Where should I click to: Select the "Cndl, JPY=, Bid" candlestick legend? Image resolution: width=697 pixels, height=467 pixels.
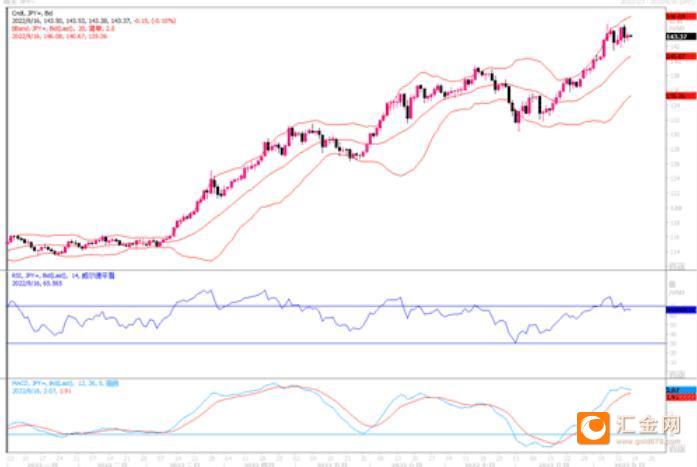point(32,14)
